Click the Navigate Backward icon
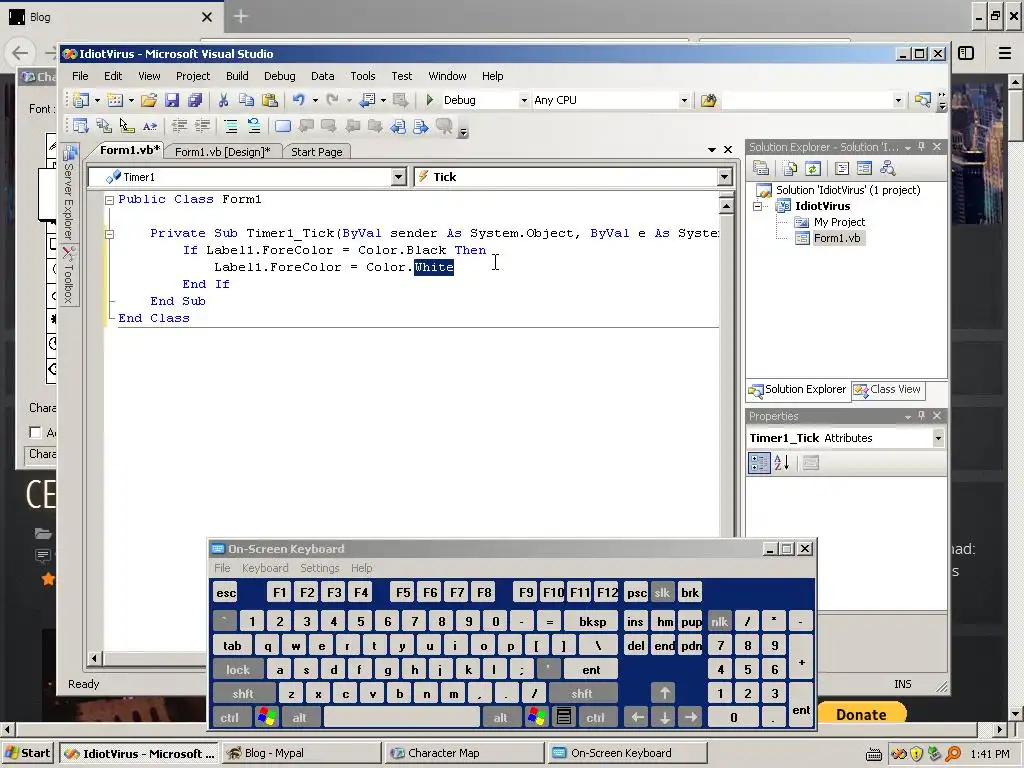The image size is (1024, 768). pyautogui.click(x=368, y=100)
